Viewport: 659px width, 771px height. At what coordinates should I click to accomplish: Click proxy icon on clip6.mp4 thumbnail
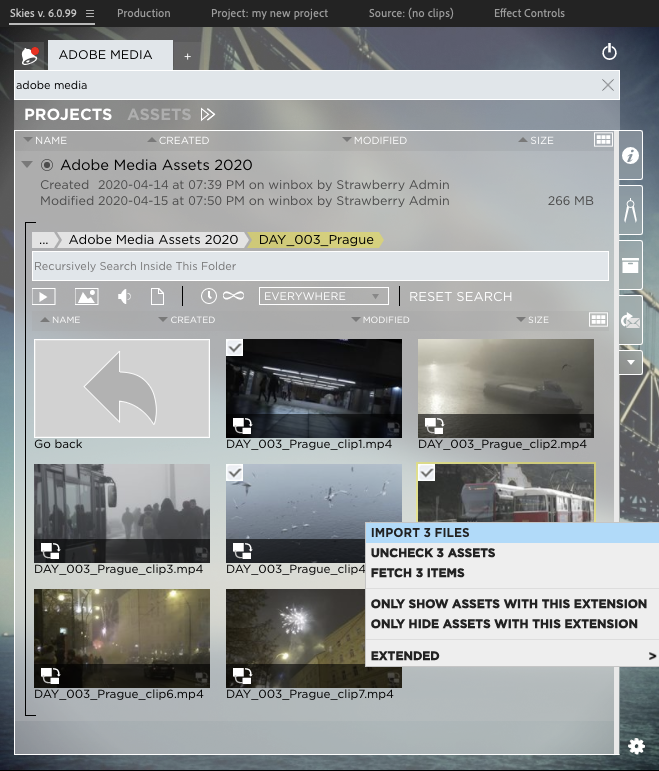click(50, 675)
